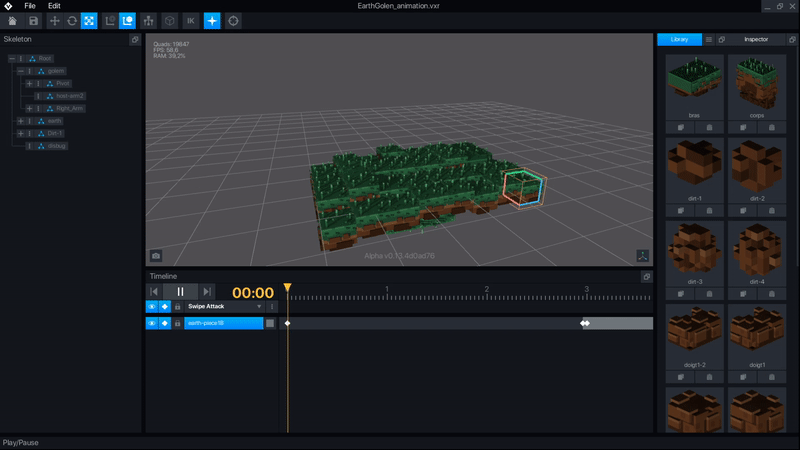Expand the Right_Arm node
Screen dimensions: 800x450
click(29, 109)
